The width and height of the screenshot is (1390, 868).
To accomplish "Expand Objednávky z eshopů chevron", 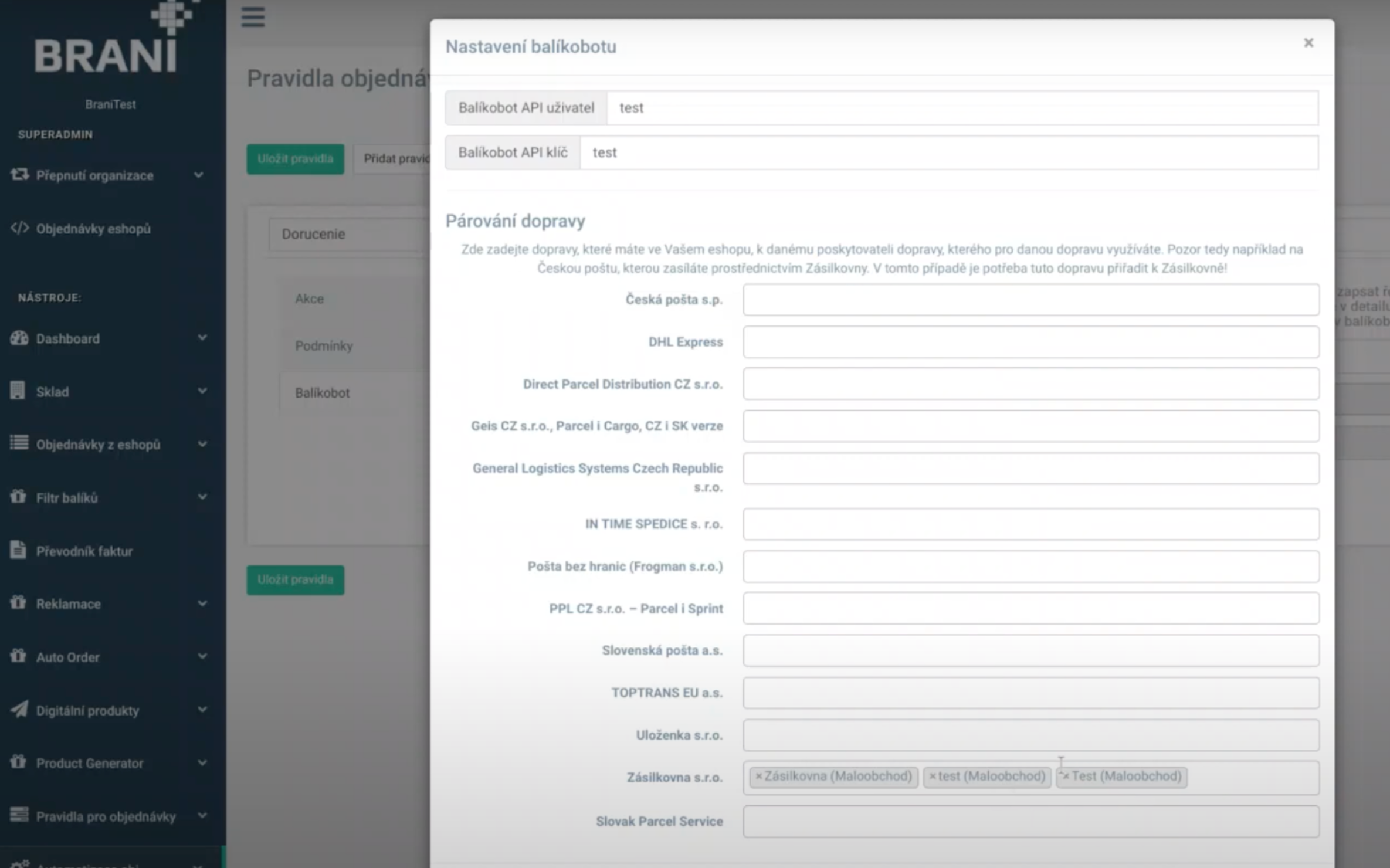I will pyautogui.click(x=202, y=445).
